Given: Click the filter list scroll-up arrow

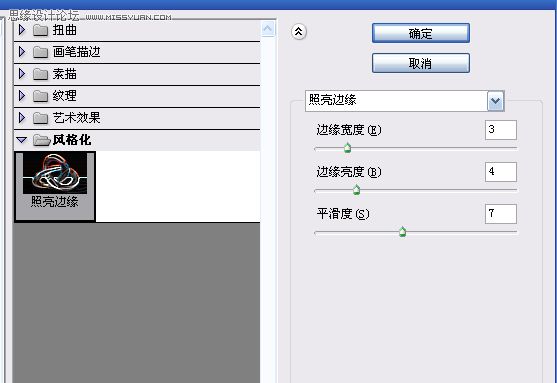Looking at the screenshot, I should [x=268, y=29].
